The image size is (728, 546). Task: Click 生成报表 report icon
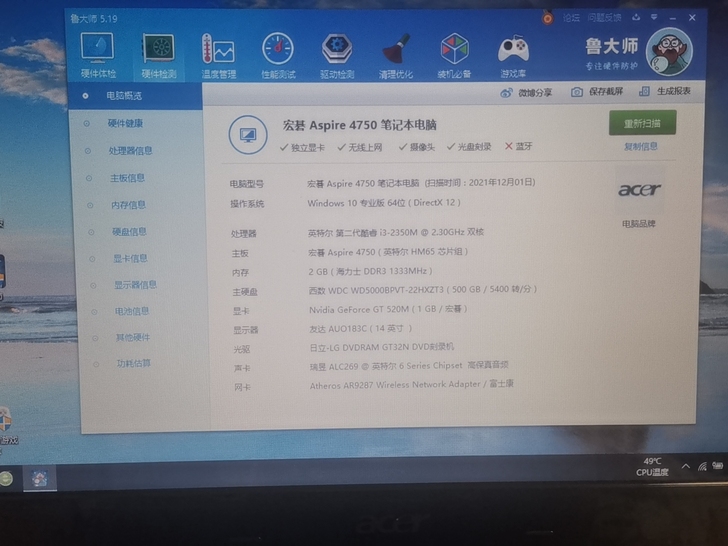tap(644, 91)
